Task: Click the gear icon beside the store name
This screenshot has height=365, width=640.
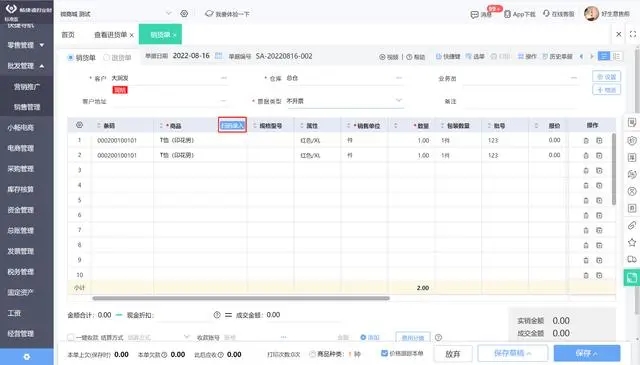Action: tap(184, 13)
